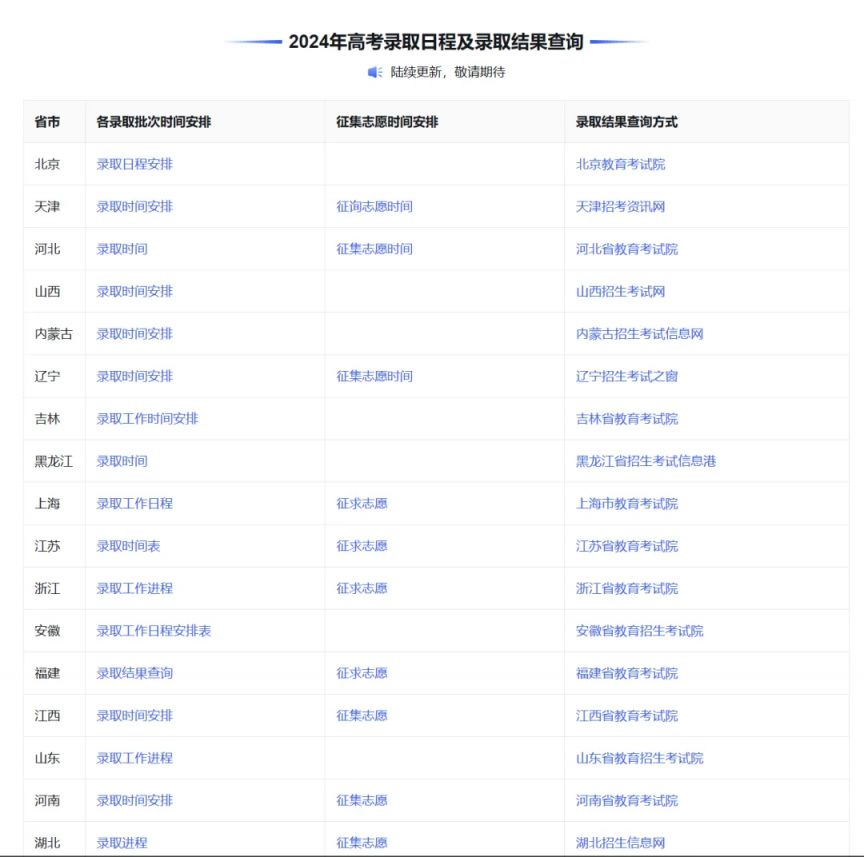Visit 浙江省教育考试院 link
The width and height of the screenshot is (864, 857).
tap(627, 589)
